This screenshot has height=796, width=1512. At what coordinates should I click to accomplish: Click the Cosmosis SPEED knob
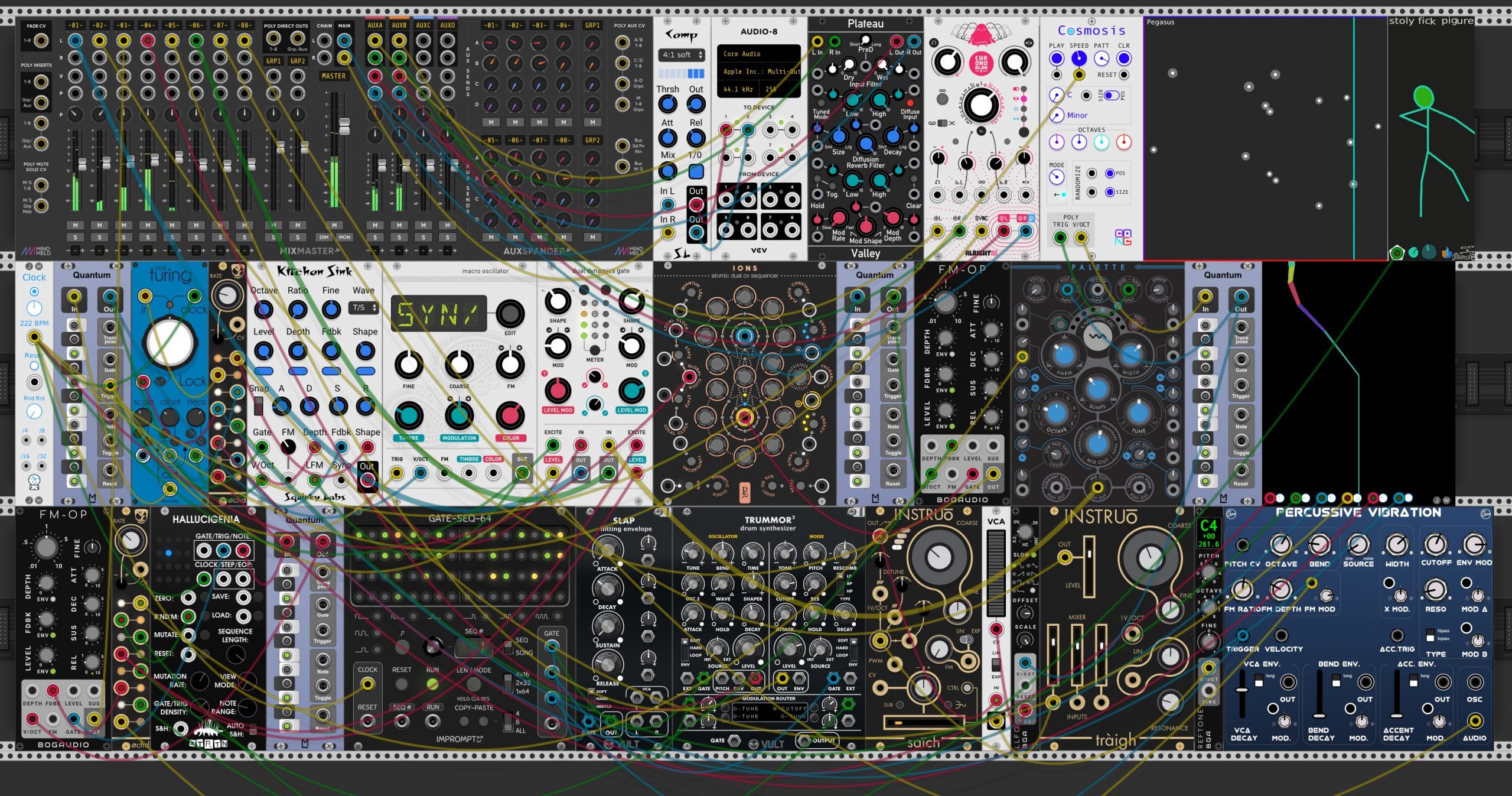pos(1079,59)
